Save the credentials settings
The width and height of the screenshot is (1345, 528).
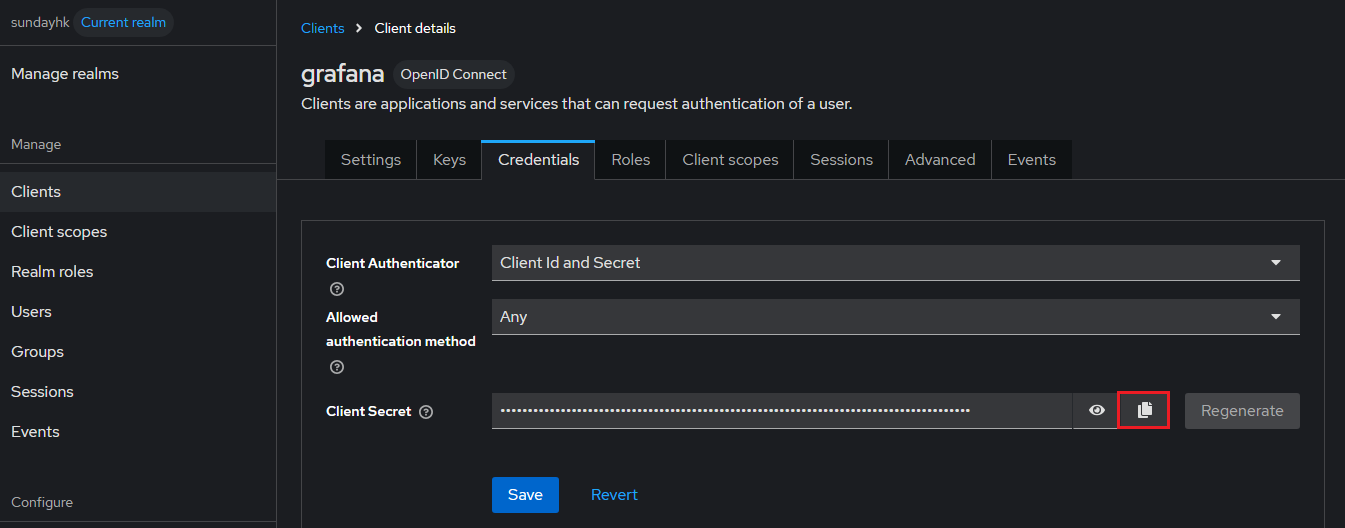point(525,494)
